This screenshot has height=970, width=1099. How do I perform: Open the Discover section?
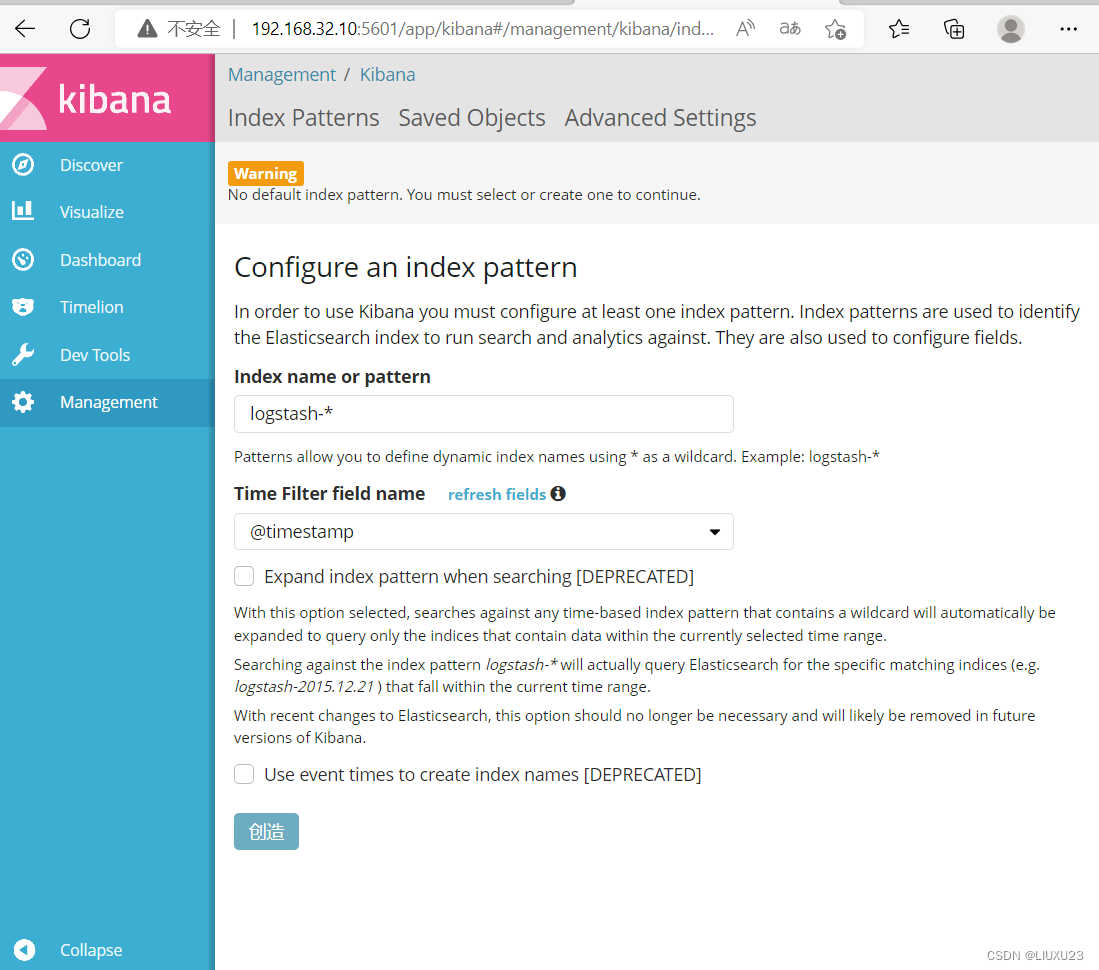coord(91,165)
